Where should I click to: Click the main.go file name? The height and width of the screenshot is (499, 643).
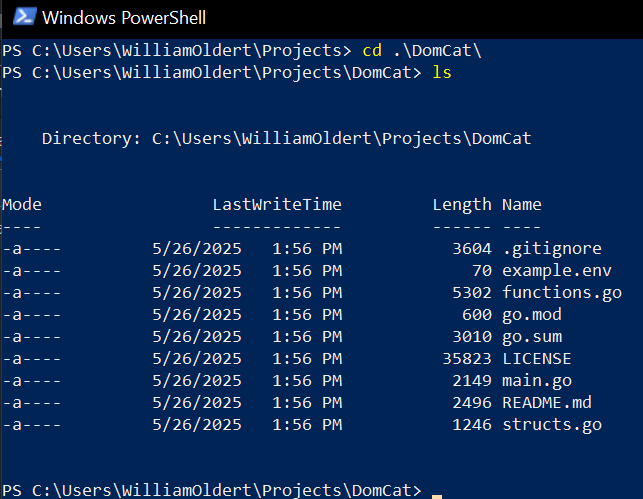(x=536, y=380)
